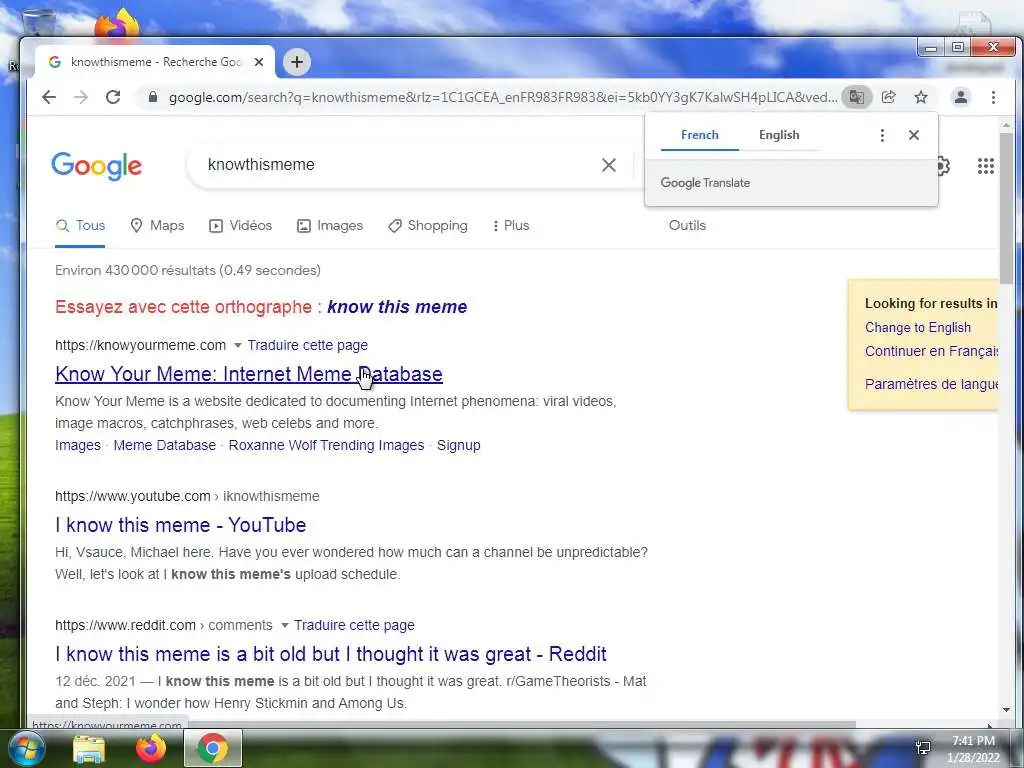This screenshot has width=1024, height=768.
Task: Click the page vertical scrollbar
Action: (1006, 209)
